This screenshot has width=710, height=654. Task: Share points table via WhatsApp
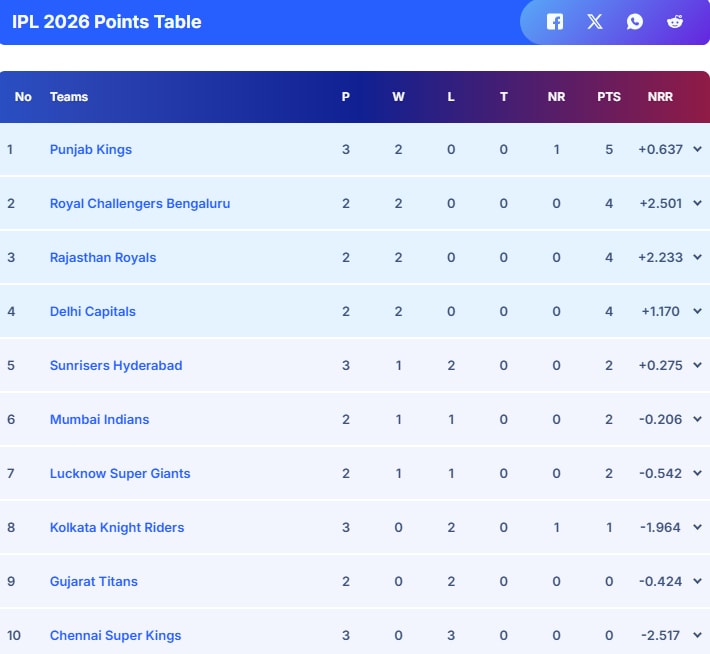[x=635, y=22]
